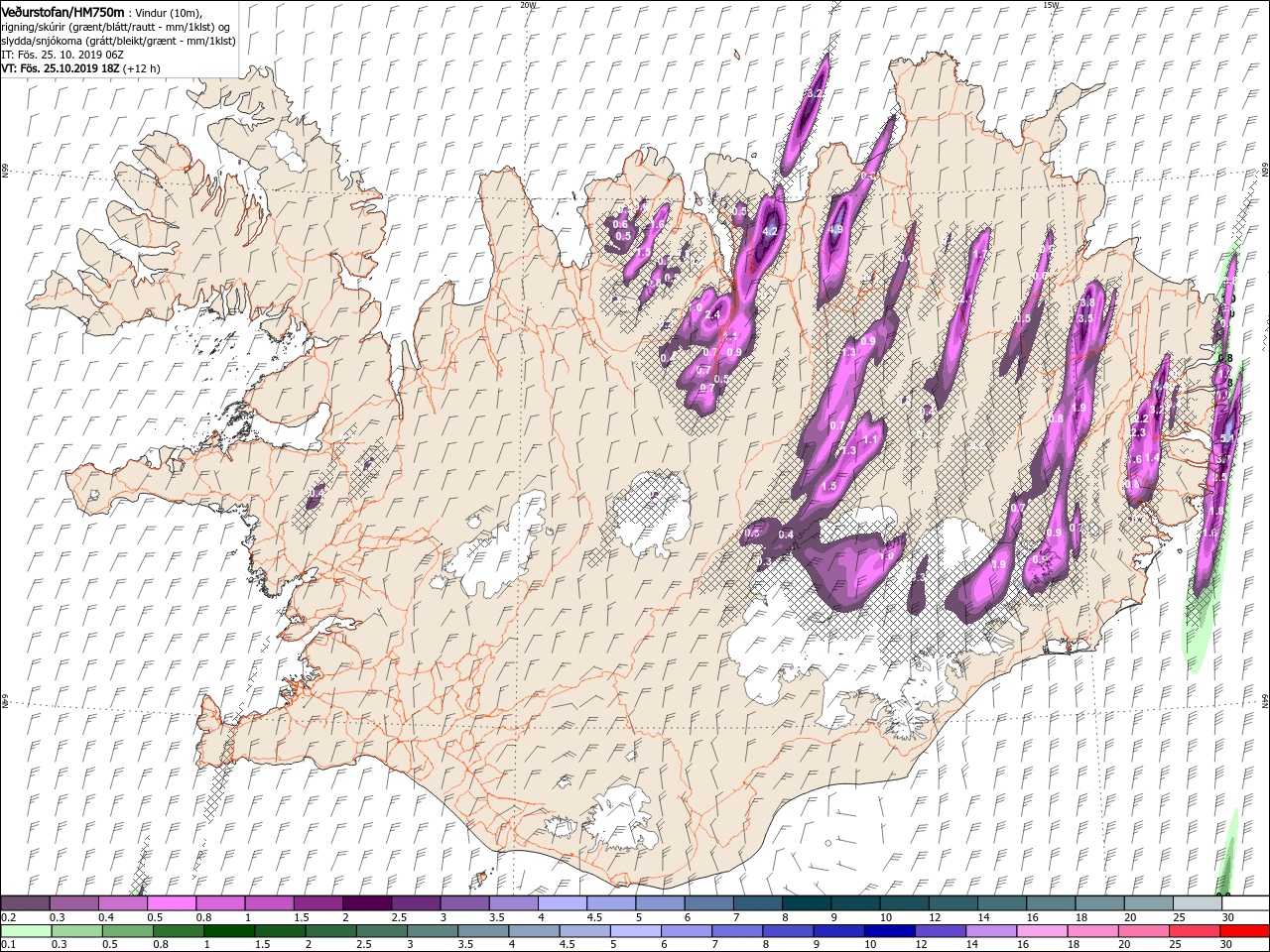Select the pure red 30 rain legend swatch
The height and width of the screenshot is (952, 1270).
[x=1245, y=931]
